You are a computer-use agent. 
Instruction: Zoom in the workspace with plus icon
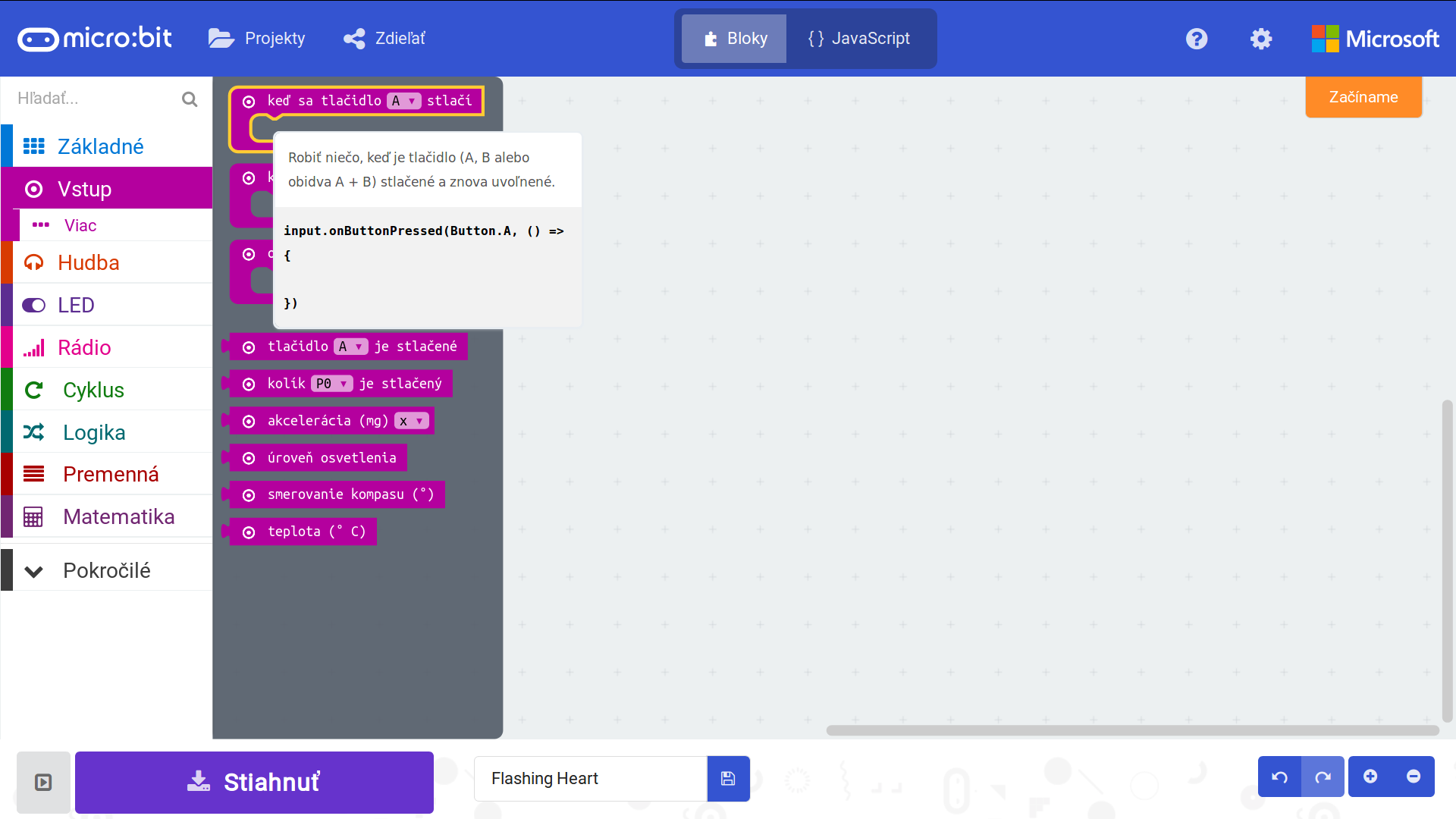click(x=1370, y=777)
